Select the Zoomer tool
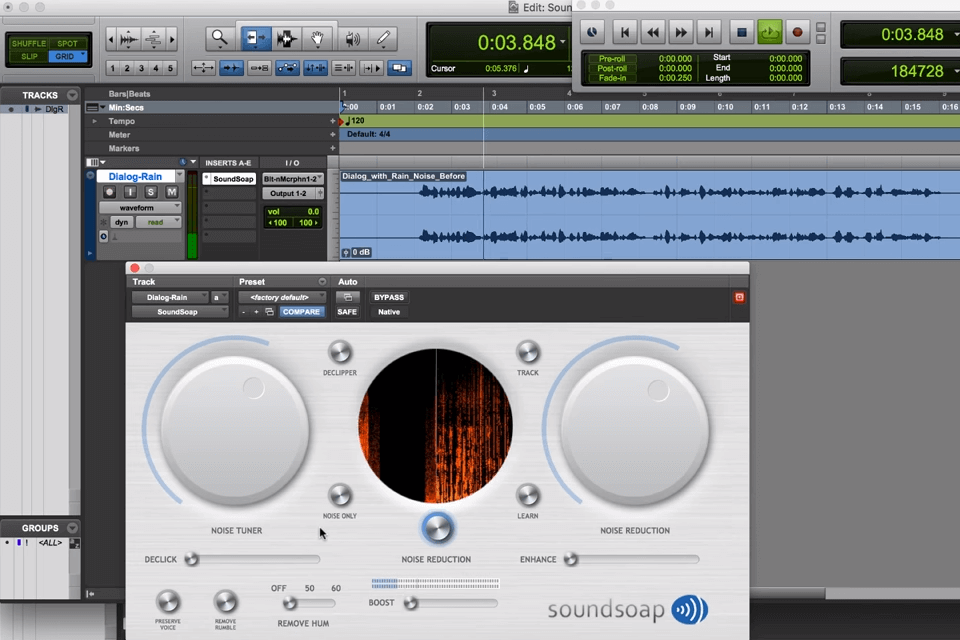960x640 pixels. [x=220, y=38]
